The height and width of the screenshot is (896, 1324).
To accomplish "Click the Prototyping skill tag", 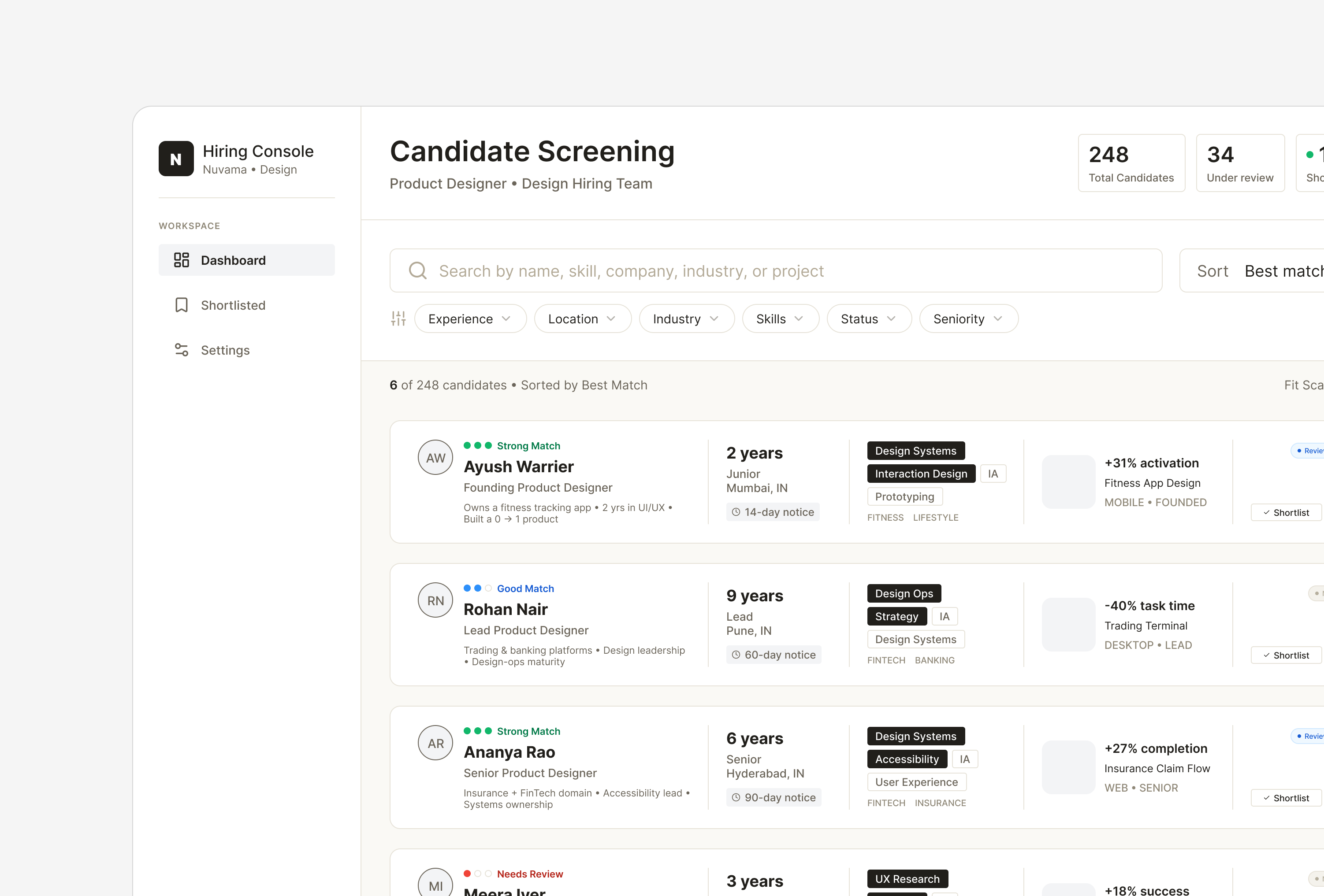I will tap(905, 497).
